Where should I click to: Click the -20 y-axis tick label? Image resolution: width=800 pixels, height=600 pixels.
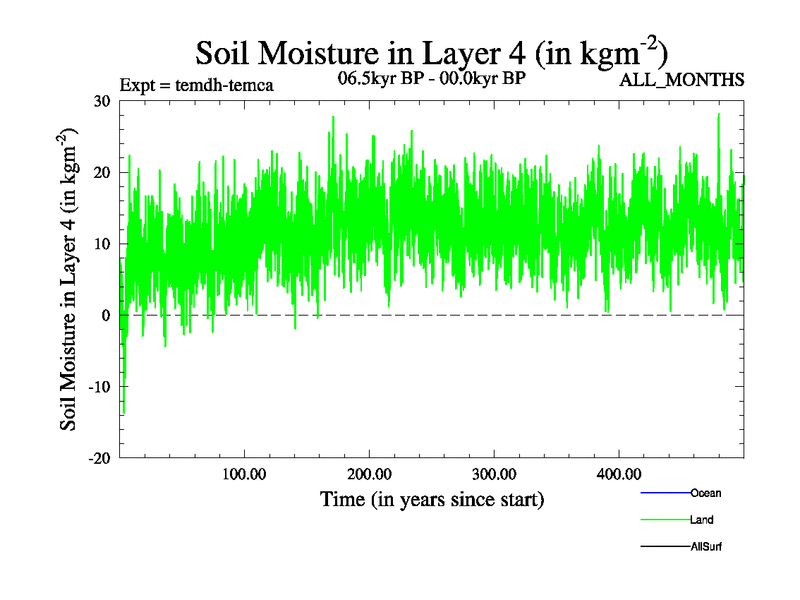tap(98, 458)
